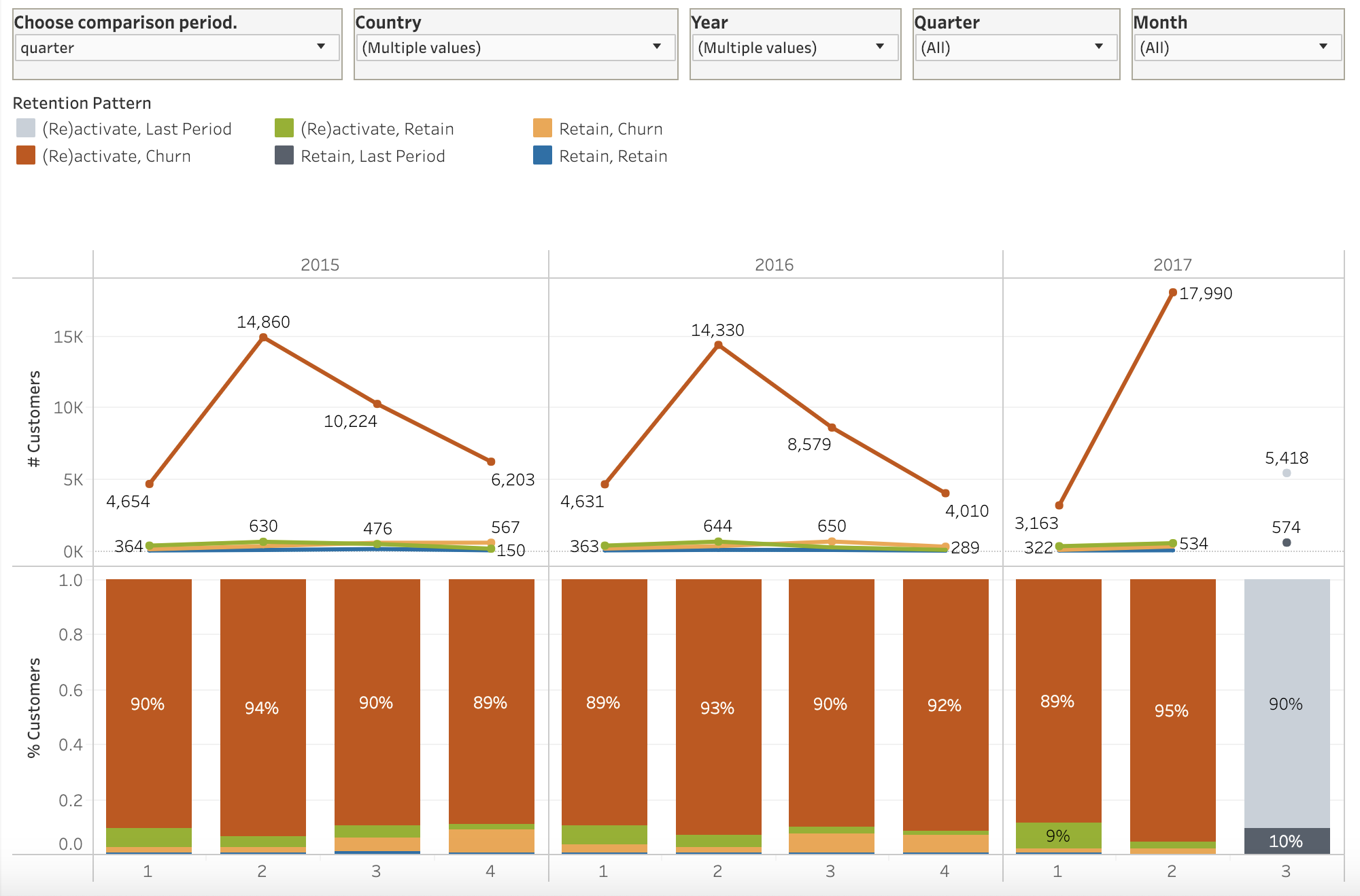The width and height of the screenshot is (1360, 896).
Task: Click the green 9% segment in 2017 Q1
Action: (x=1059, y=835)
